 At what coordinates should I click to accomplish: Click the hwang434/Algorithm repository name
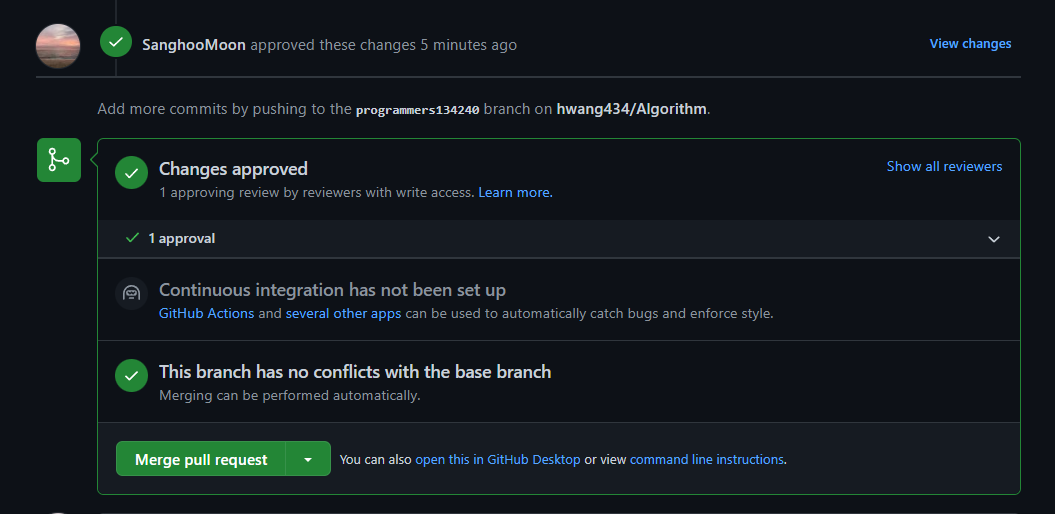(631, 109)
